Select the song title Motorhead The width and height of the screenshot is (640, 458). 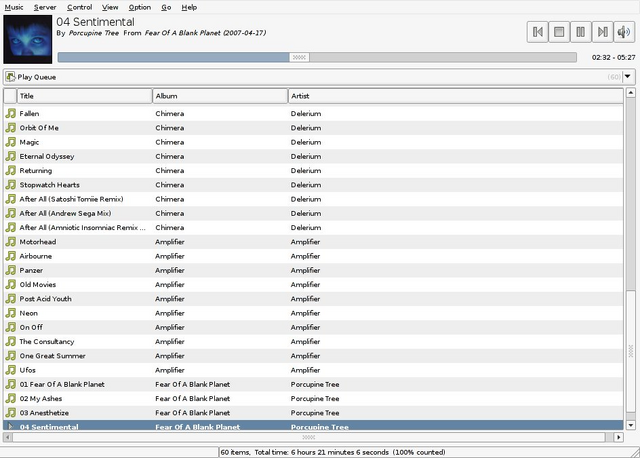[x=38, y=242]
